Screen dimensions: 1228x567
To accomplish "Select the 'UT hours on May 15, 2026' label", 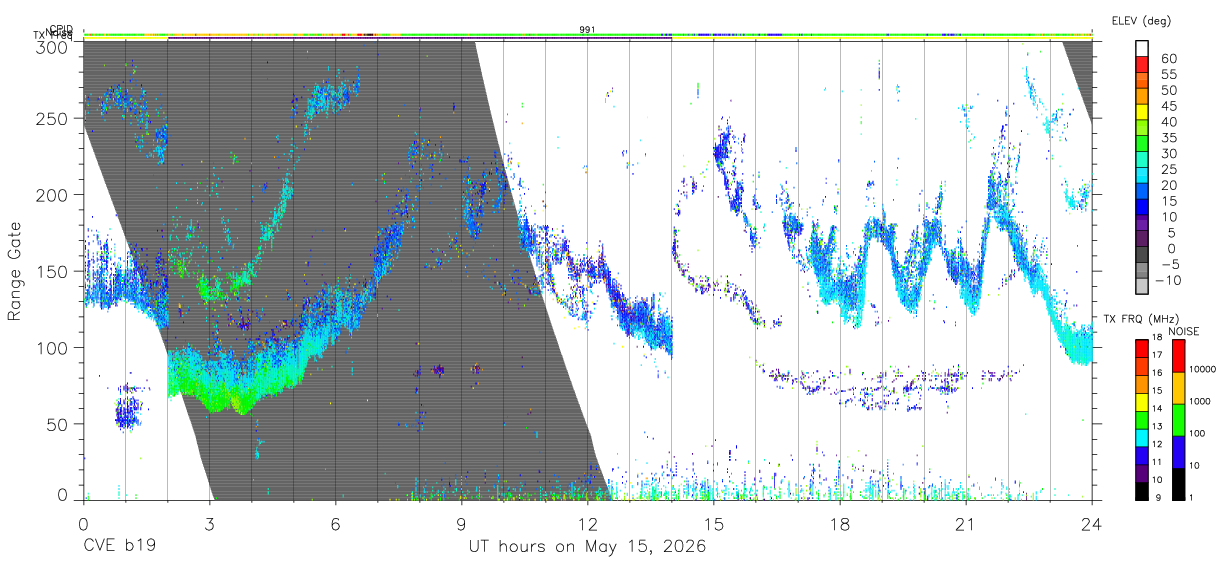I will pyautogui.click(x=587, y=547).
